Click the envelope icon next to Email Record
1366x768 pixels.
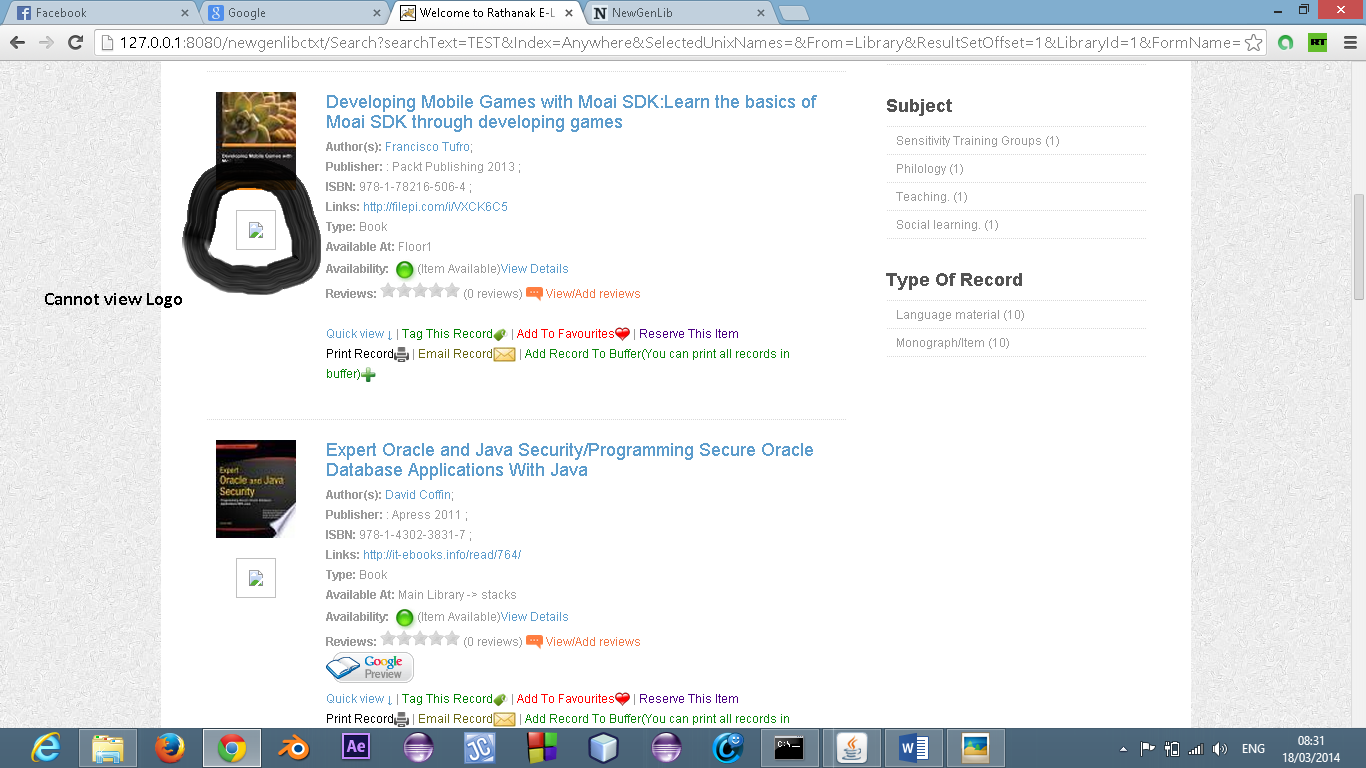(504, 355)
